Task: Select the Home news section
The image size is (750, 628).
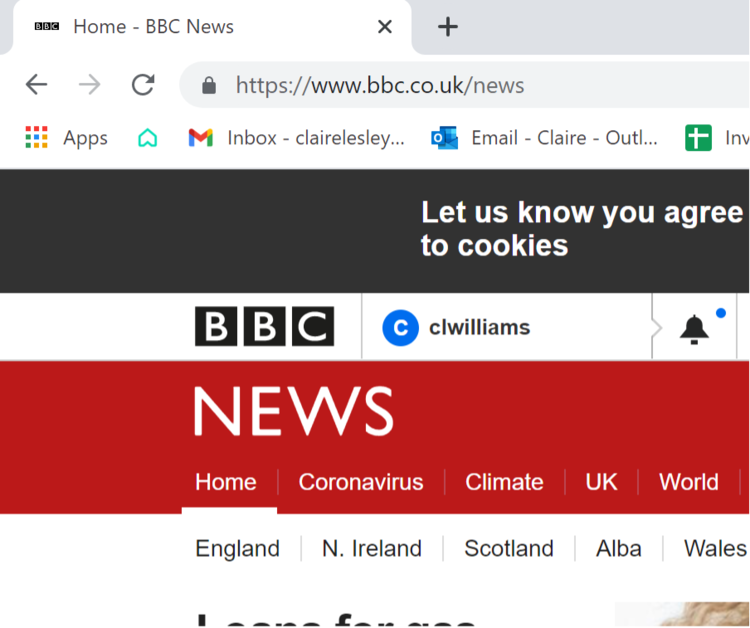Action: click(x=226, y=482)
